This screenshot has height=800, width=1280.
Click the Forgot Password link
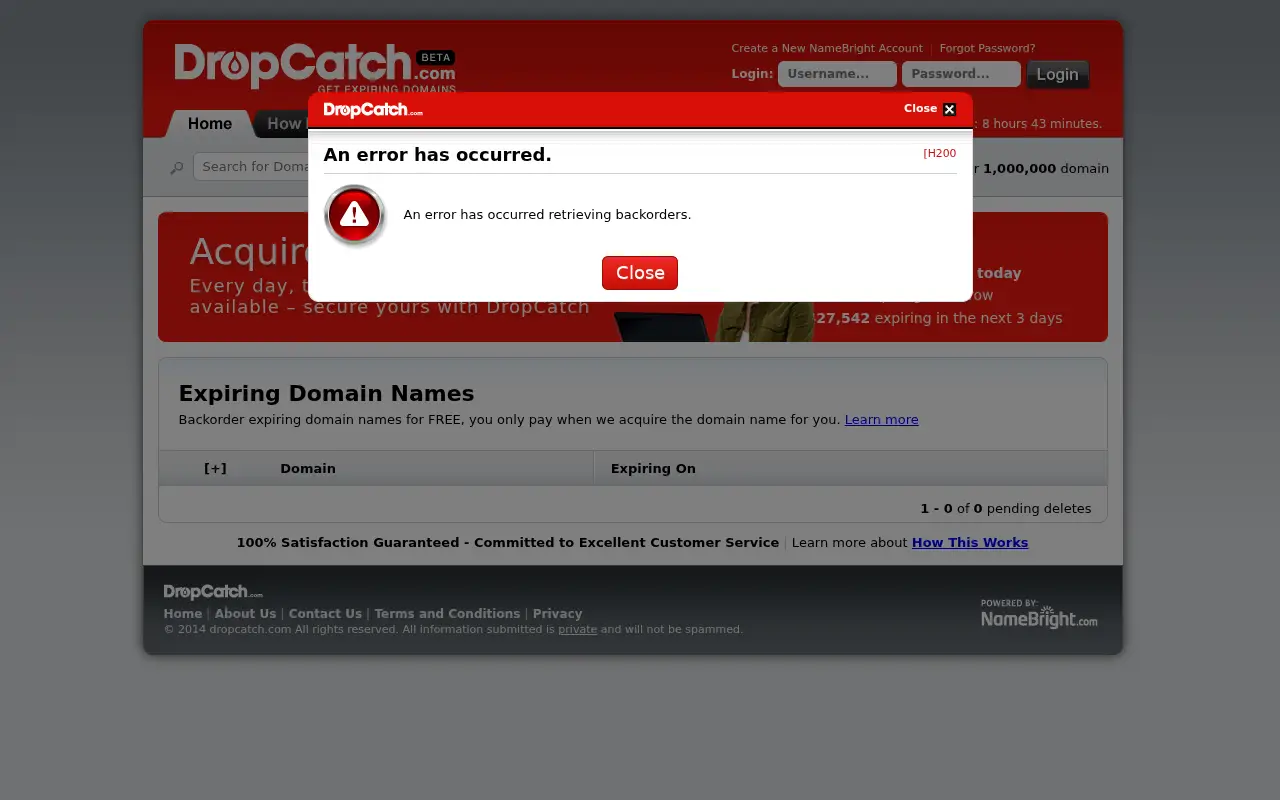[x=987, y=48]
